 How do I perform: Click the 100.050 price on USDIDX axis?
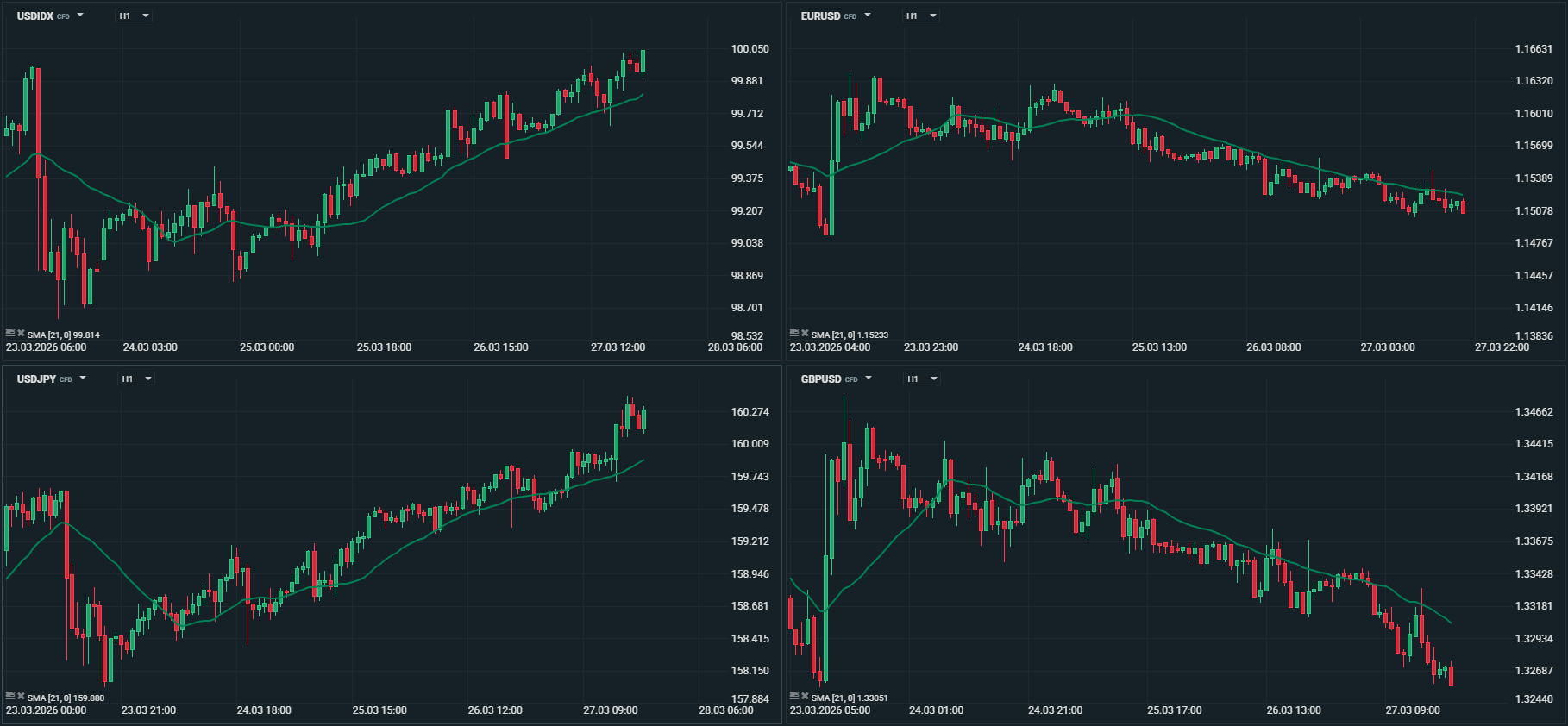750,49
